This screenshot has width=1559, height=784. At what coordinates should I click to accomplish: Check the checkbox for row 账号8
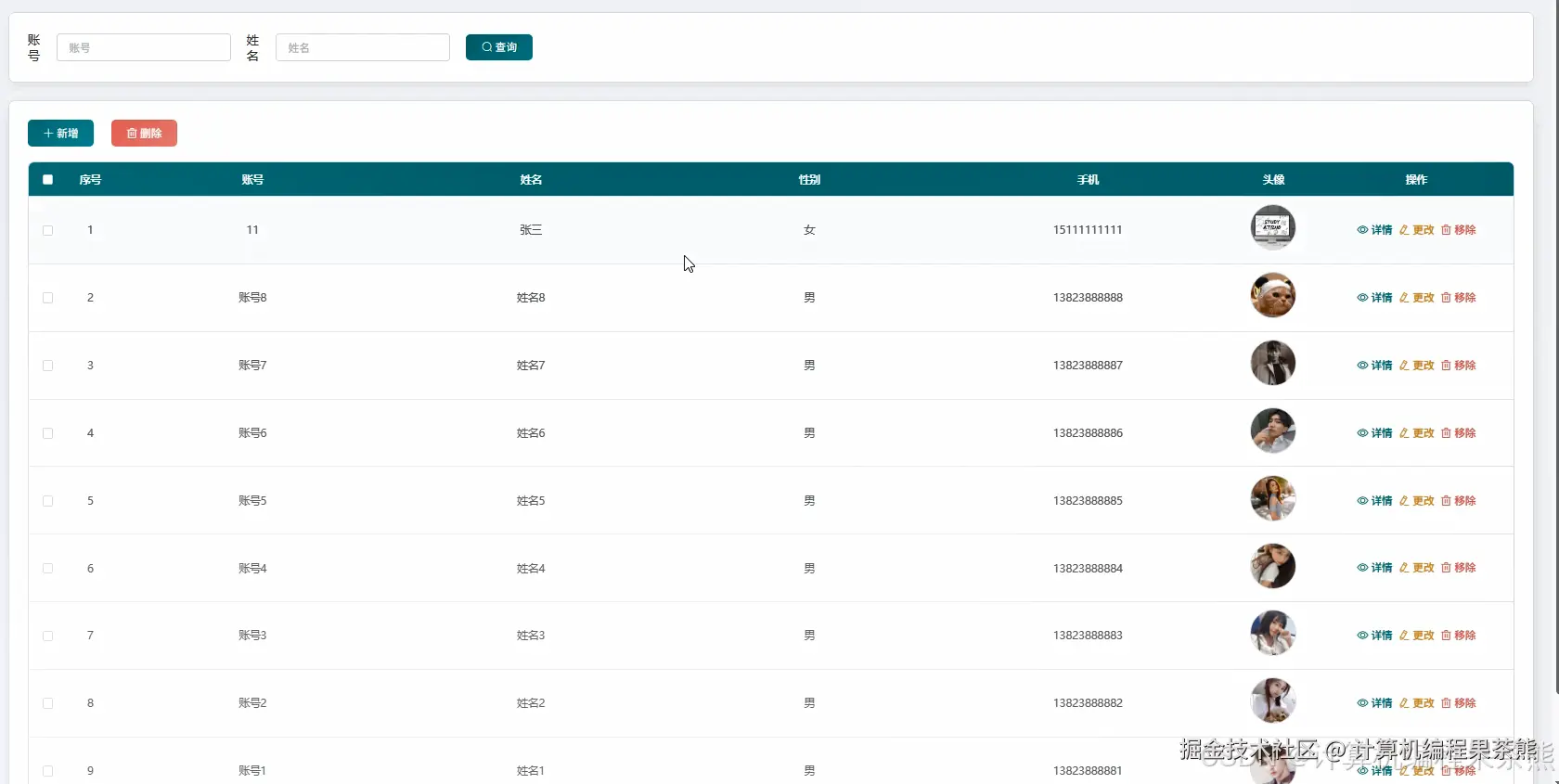tap(48, 298)
